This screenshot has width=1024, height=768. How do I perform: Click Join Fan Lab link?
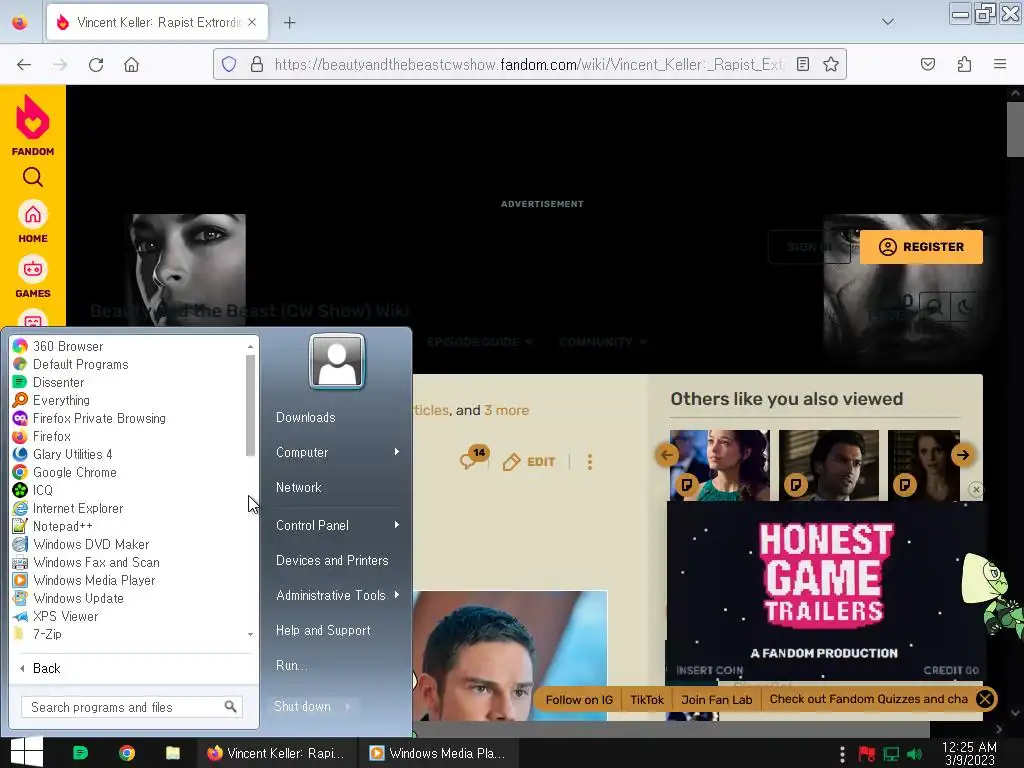(716, 699)
